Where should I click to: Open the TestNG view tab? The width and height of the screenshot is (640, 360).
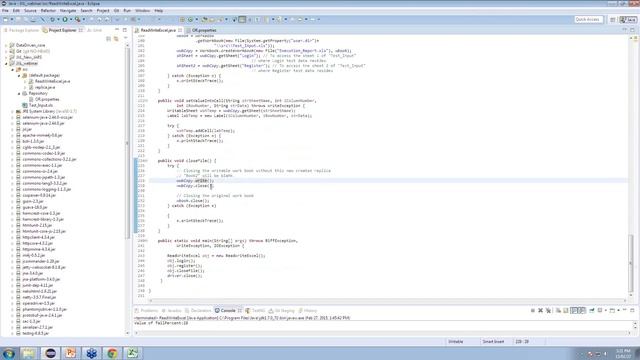pos(256,311)
